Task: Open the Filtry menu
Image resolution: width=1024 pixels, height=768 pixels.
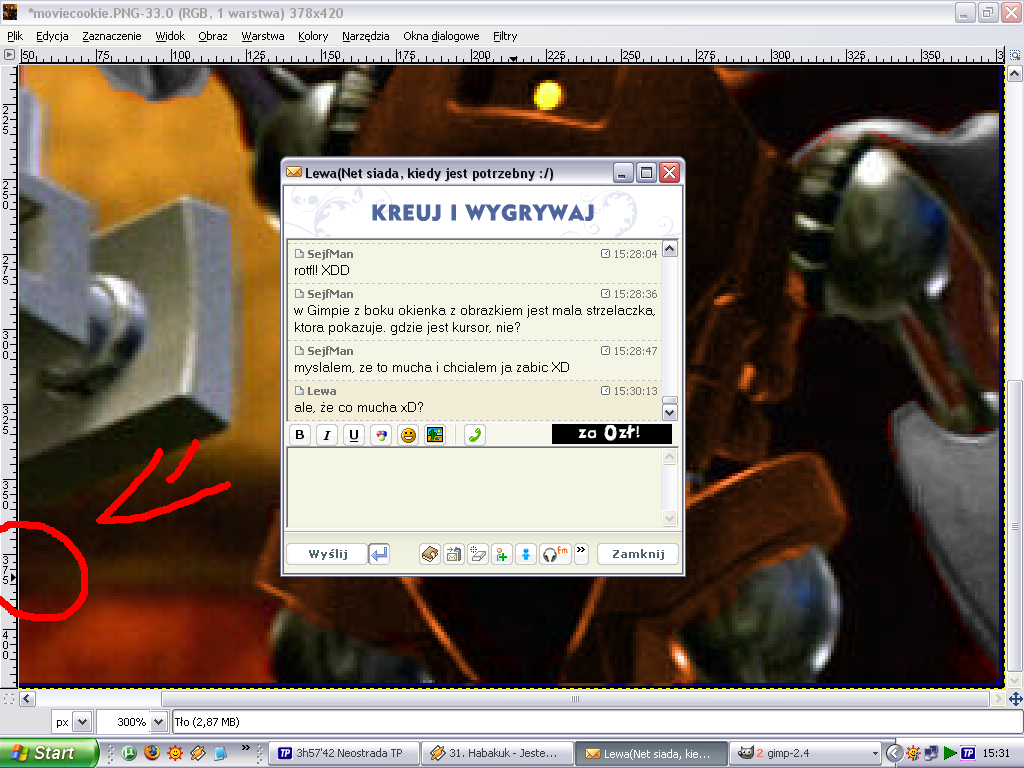Action: point(505,36)
